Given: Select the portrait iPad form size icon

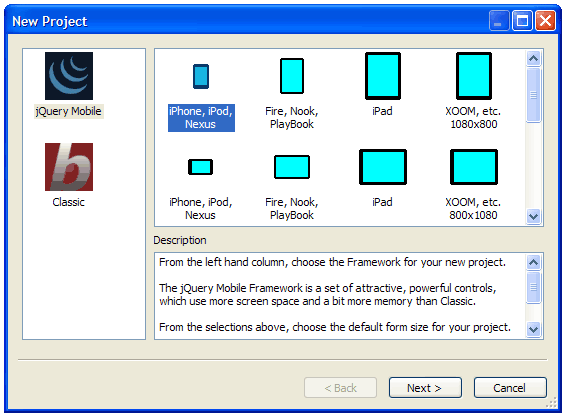Looking at the screenshot, I should pos(383,76).
